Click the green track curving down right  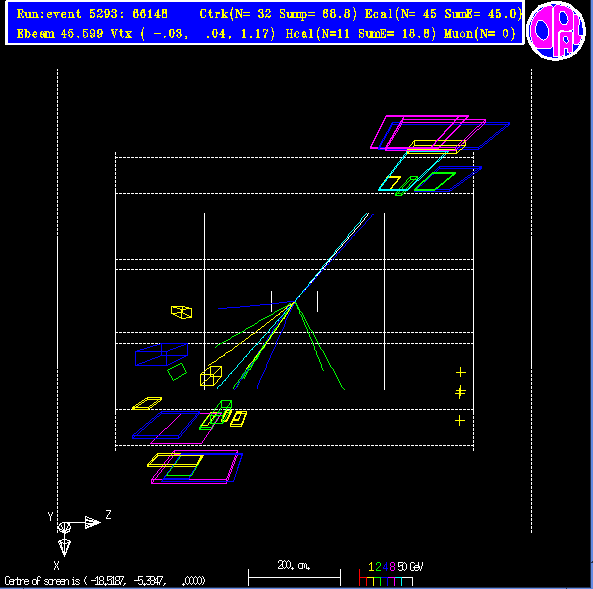[320, 345]
